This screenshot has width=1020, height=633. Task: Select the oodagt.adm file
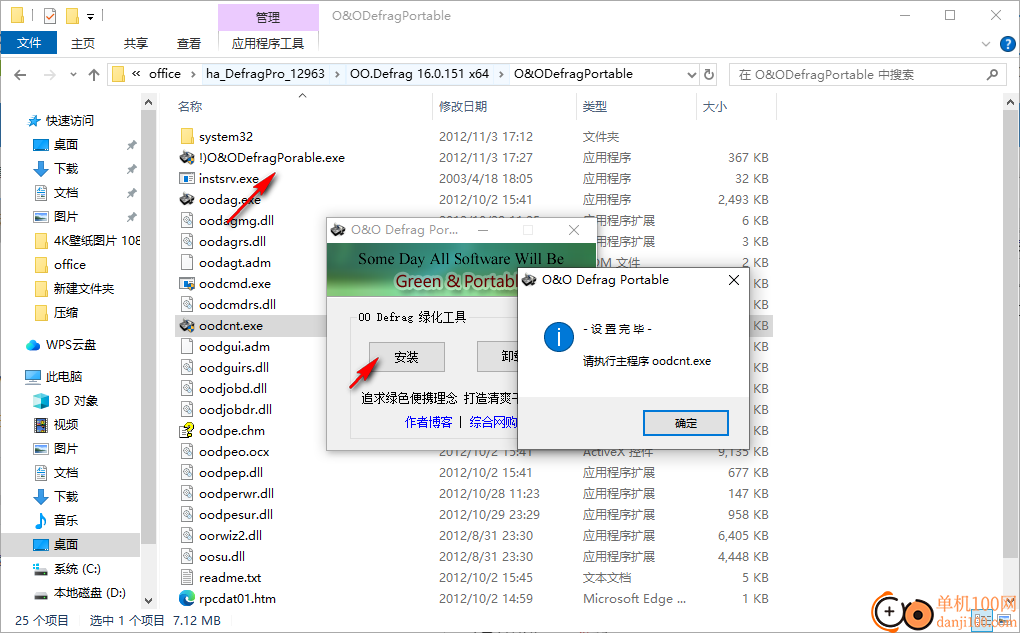pos(235,262)
